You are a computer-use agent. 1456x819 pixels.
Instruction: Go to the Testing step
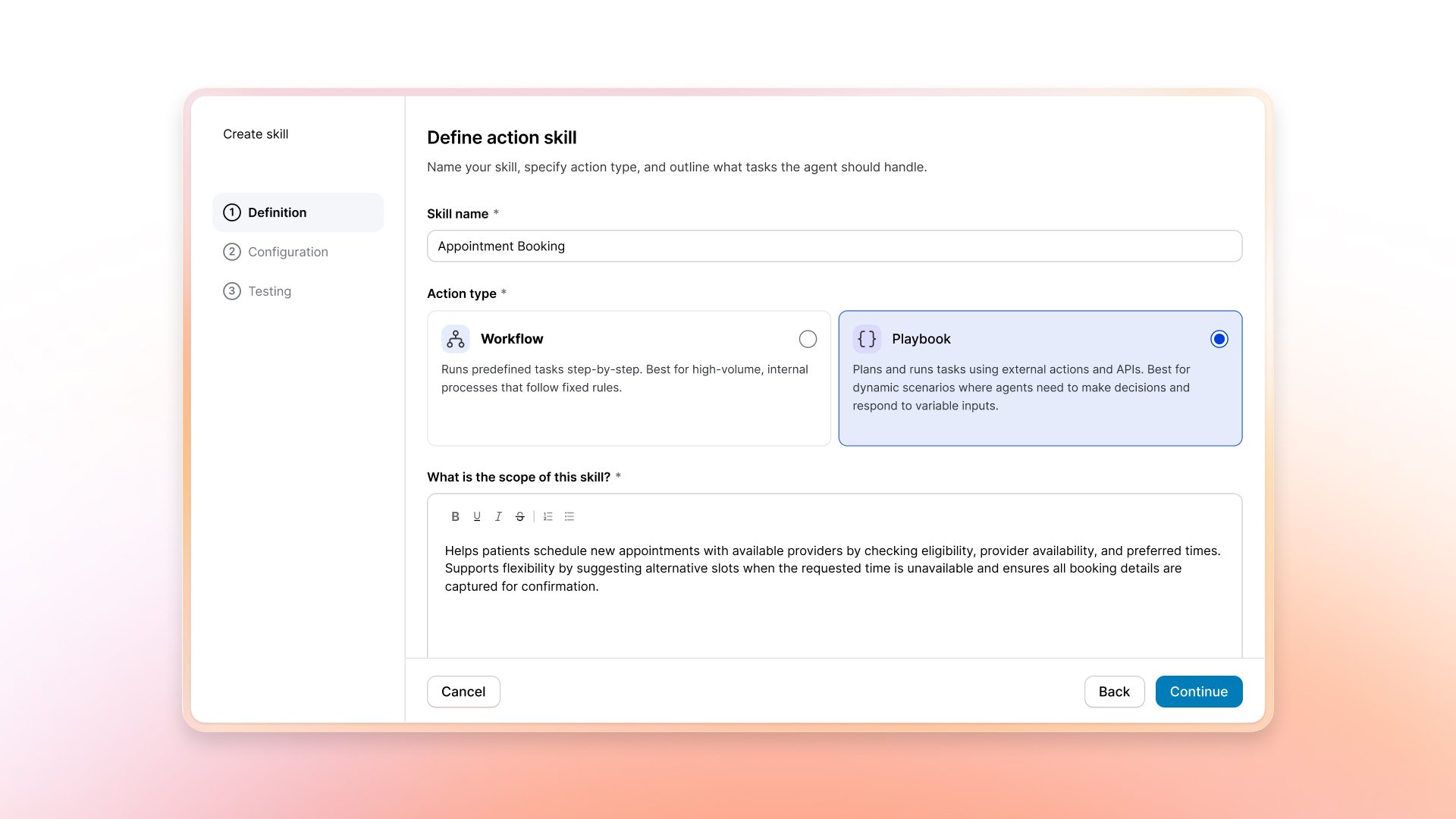[x=269, y=291]
